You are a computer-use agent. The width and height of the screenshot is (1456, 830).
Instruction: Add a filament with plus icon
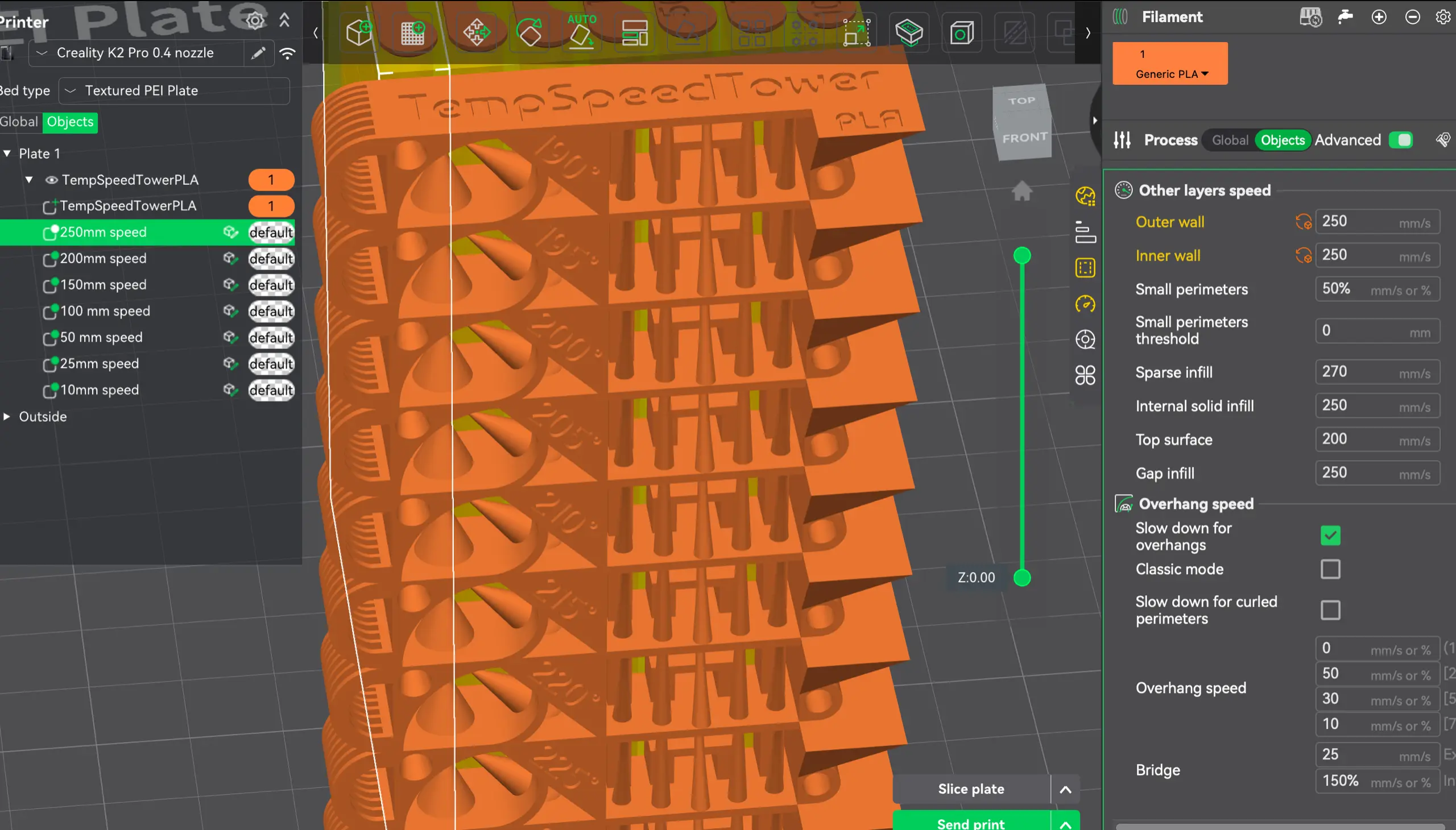[1379, 17]
